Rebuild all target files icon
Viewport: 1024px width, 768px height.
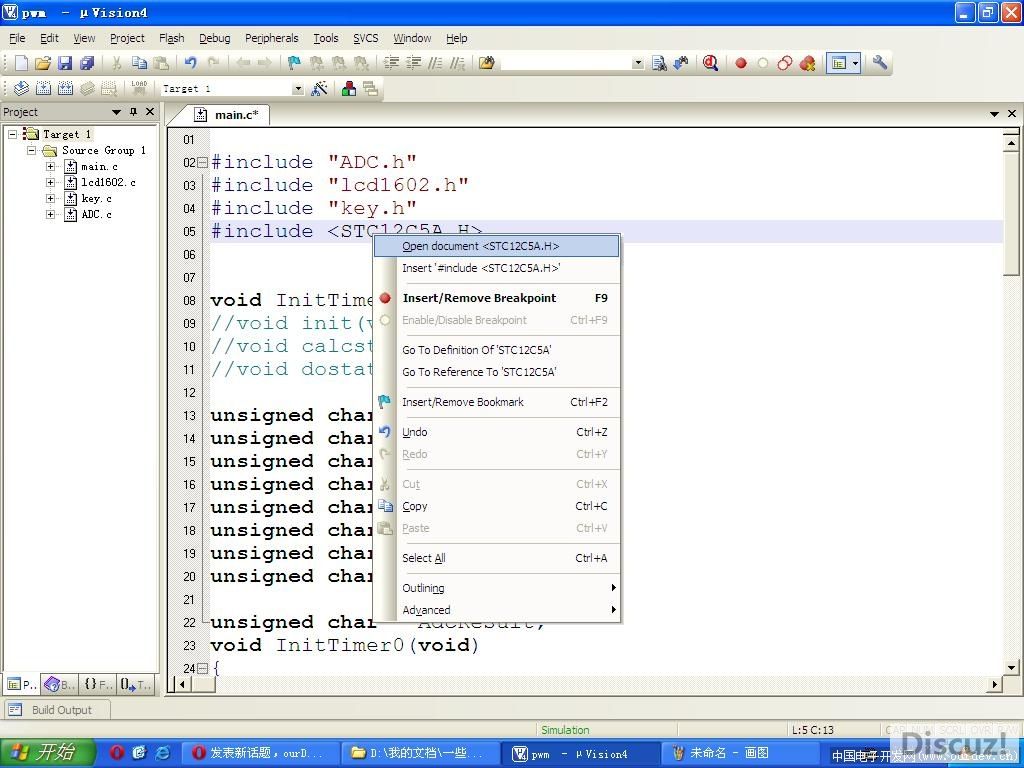point(65,88)
